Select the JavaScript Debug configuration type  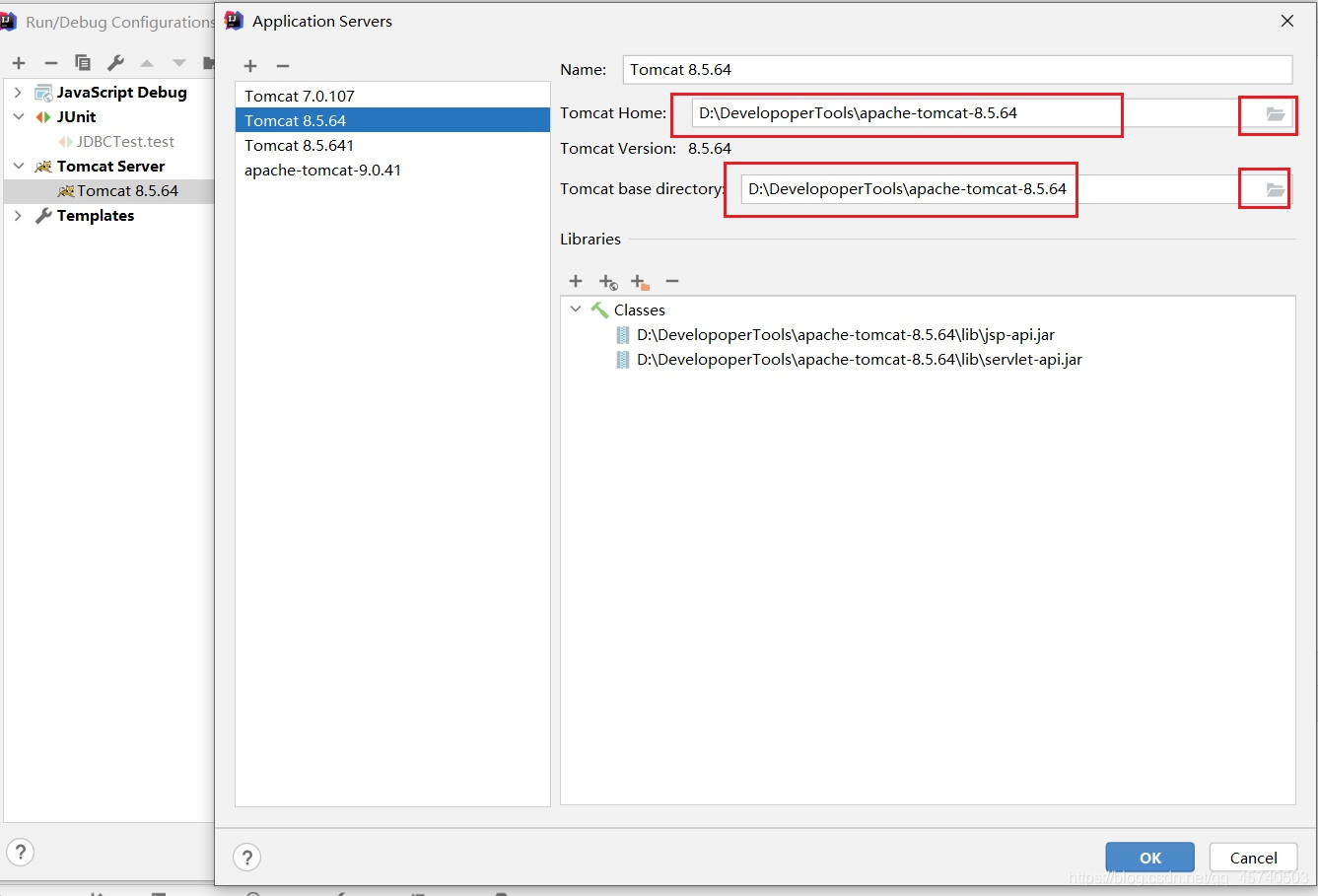click(x=121, y=93)
